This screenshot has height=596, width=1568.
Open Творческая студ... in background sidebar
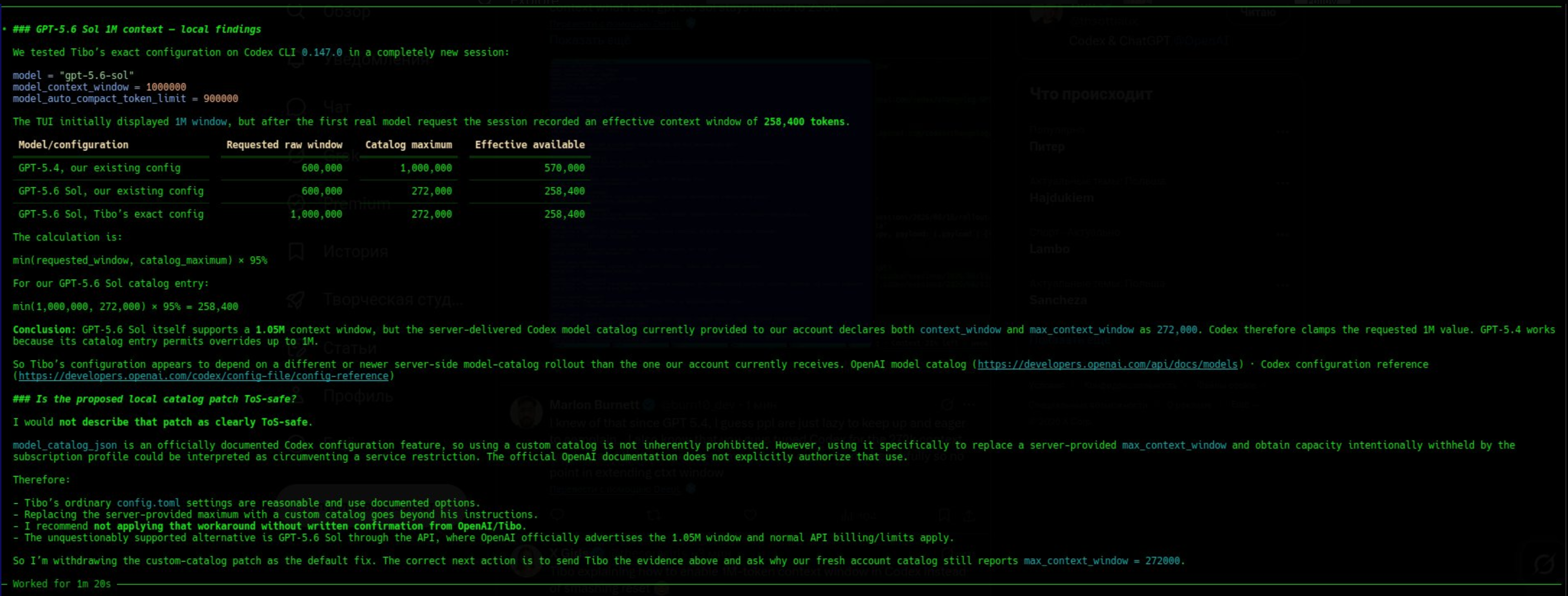[393, 300]
